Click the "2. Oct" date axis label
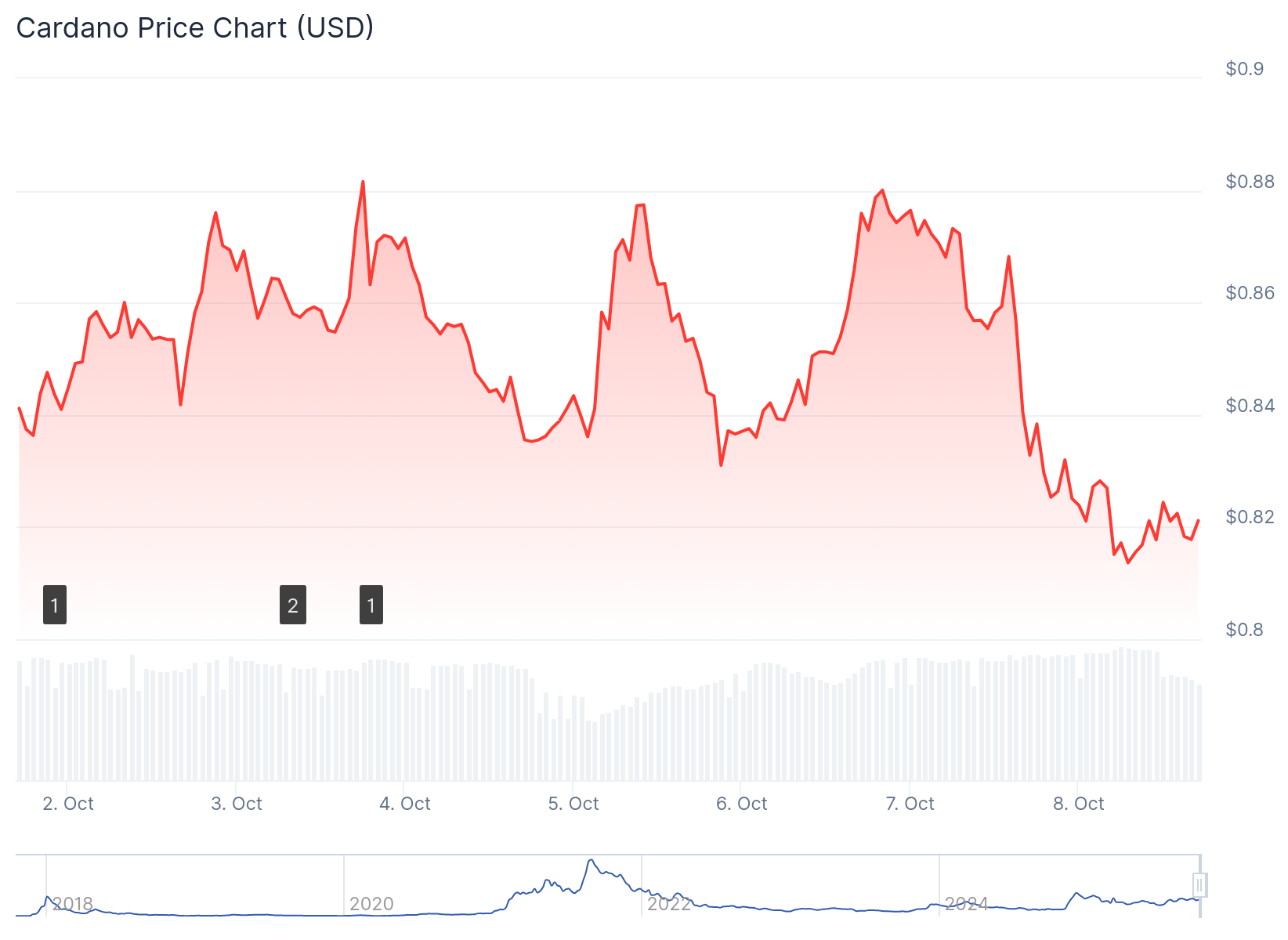 [68, 804]
